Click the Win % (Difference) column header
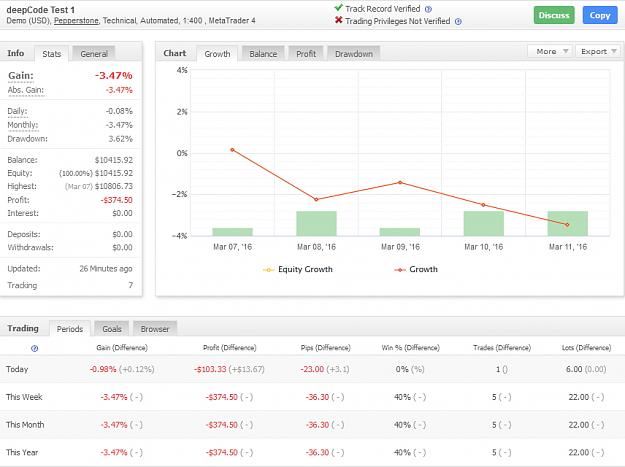 [411, 348]
